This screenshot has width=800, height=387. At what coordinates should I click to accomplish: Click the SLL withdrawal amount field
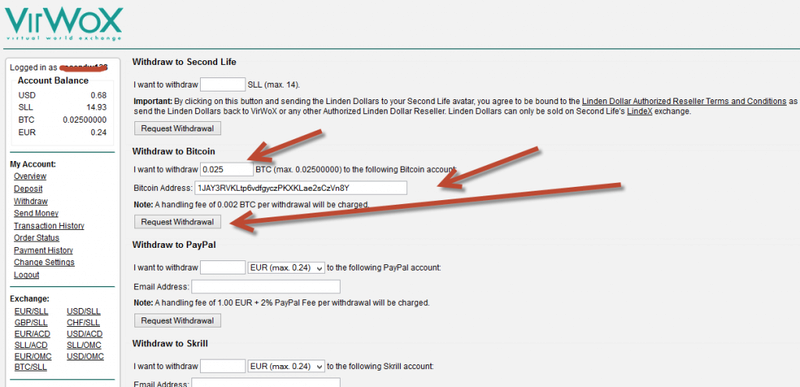point(223,84)
